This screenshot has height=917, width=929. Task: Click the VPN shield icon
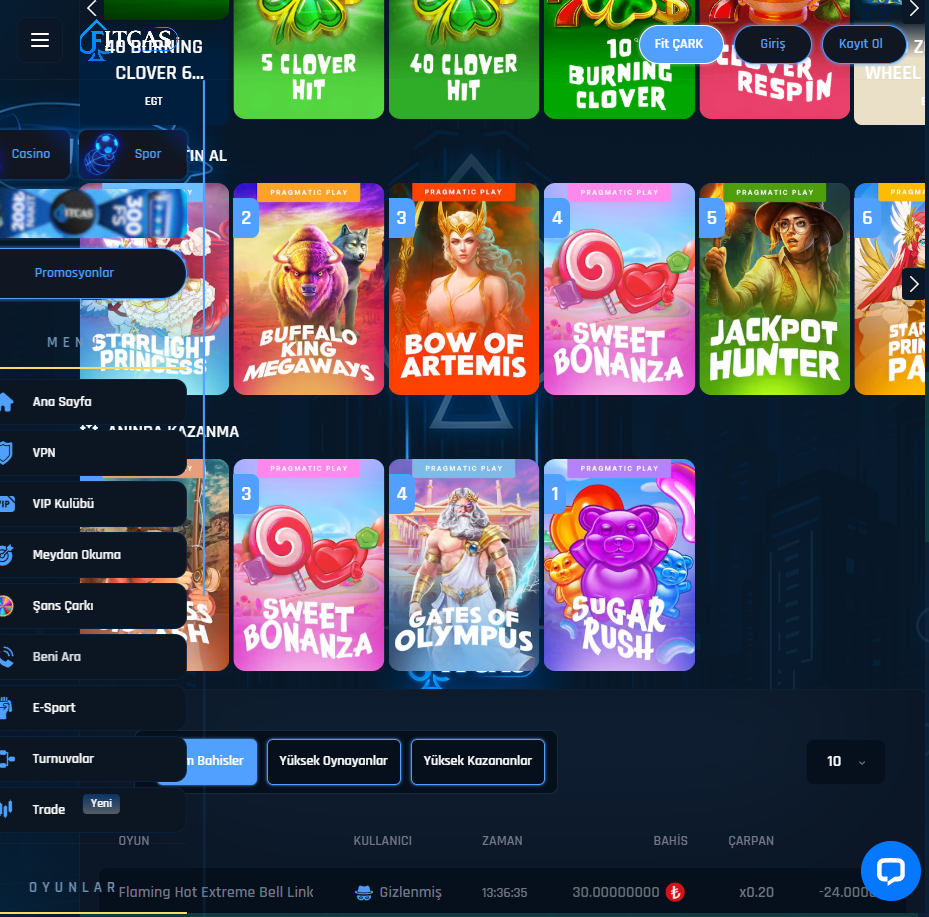click(6, 453)
